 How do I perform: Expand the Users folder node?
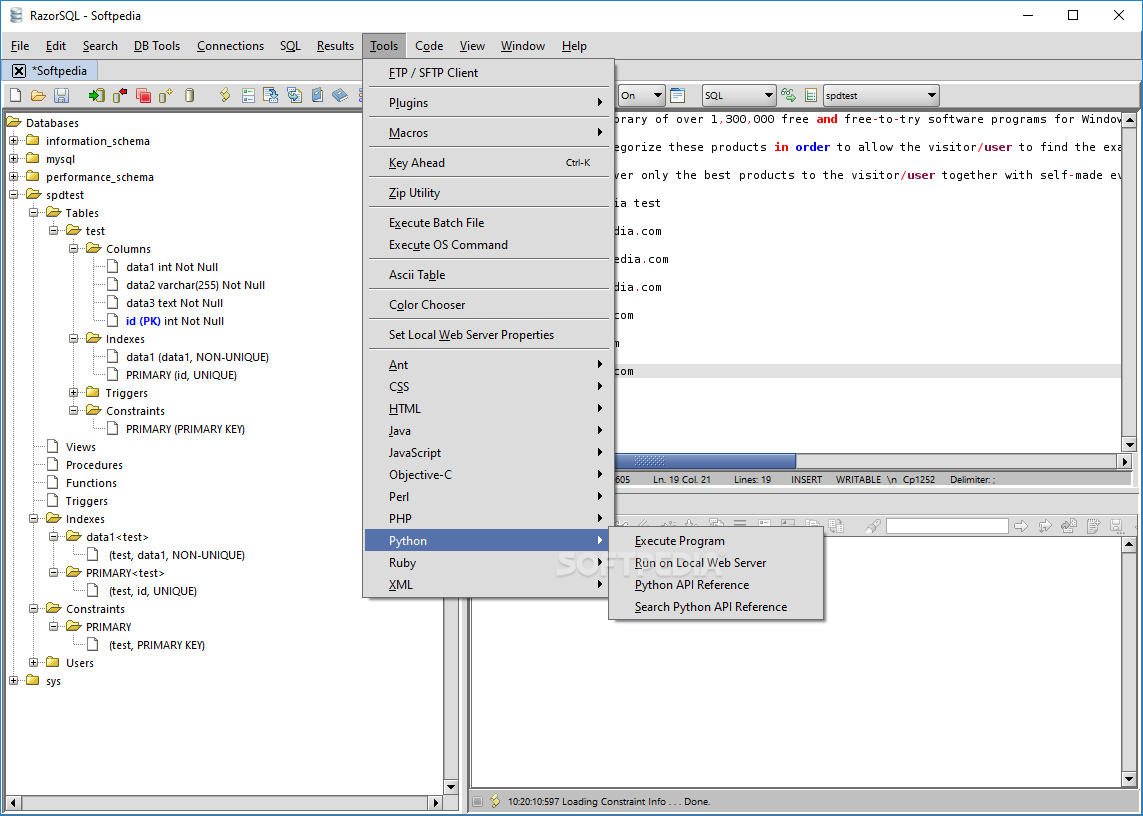click(x=34, y=662)
